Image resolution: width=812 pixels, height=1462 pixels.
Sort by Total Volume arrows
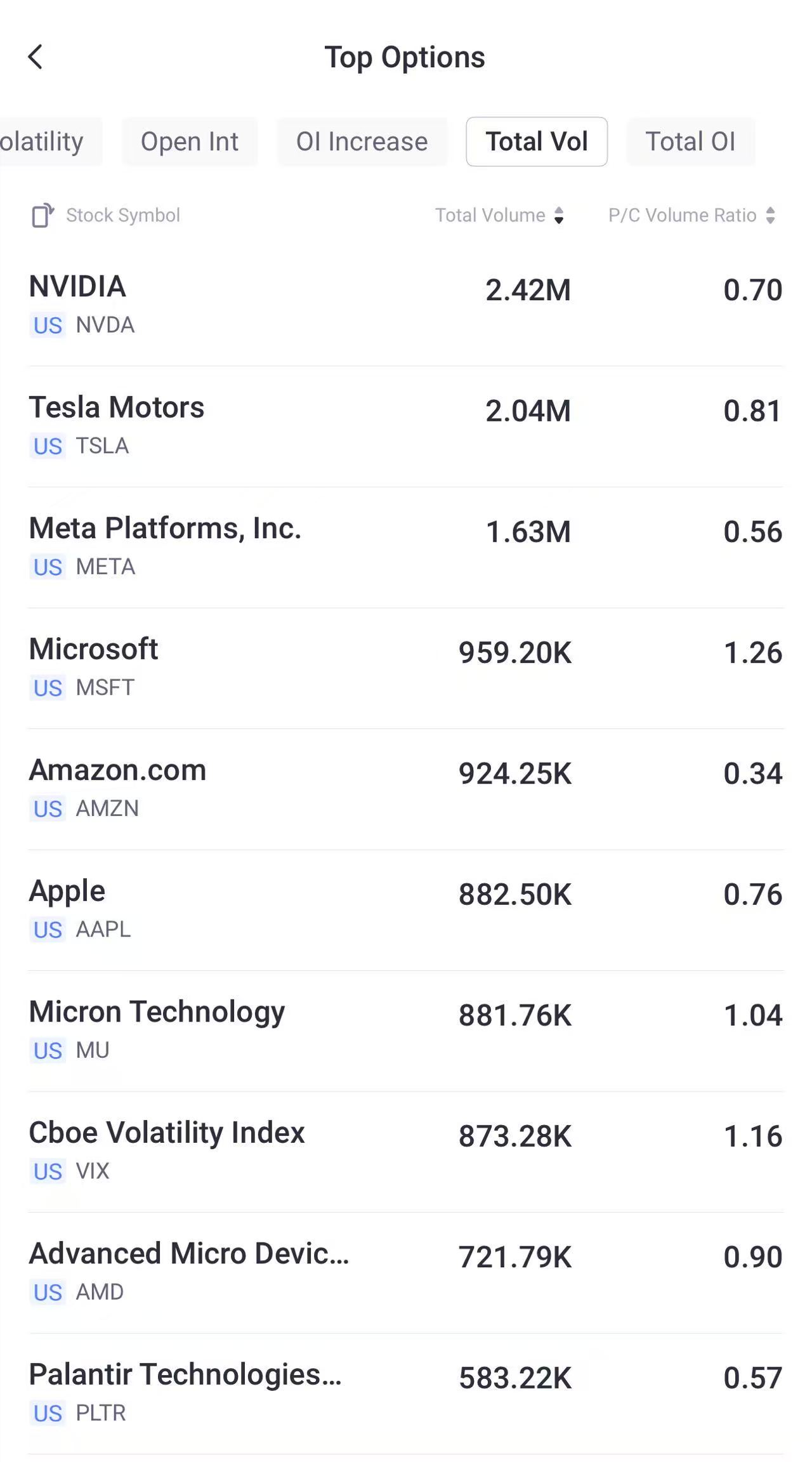point(559,215)
